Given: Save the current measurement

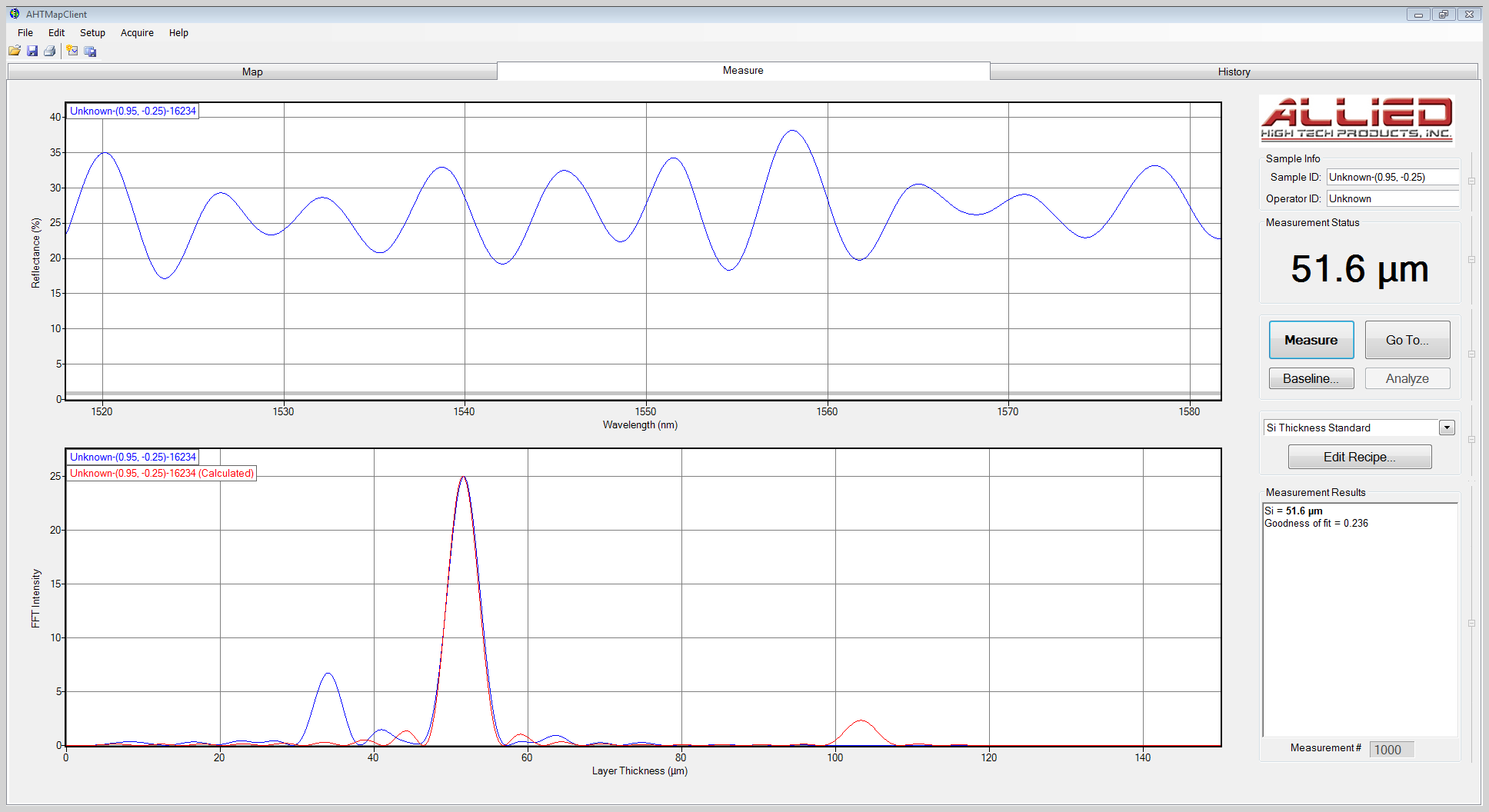Looking at the screenshot, I should click(x=32, y=51).
